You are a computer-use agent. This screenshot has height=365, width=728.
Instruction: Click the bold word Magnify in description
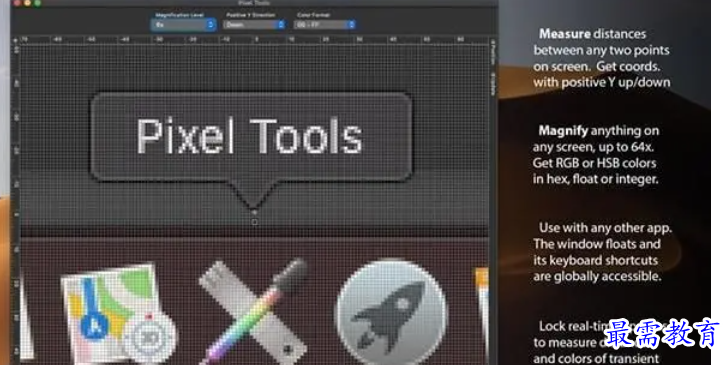click(563, 131)
